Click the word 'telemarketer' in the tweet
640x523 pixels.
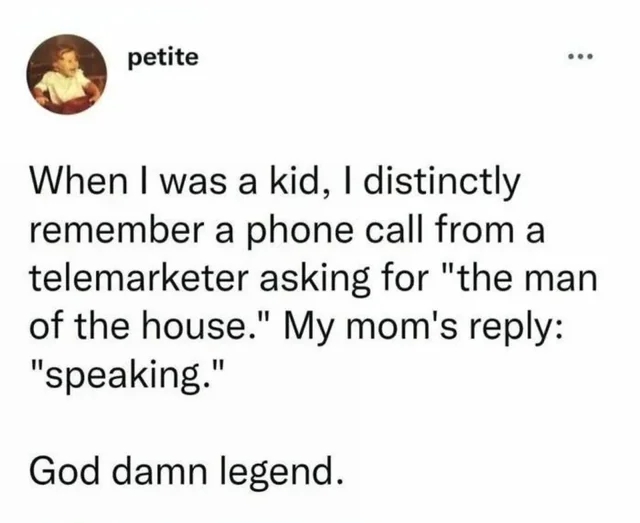click(139, 279)
